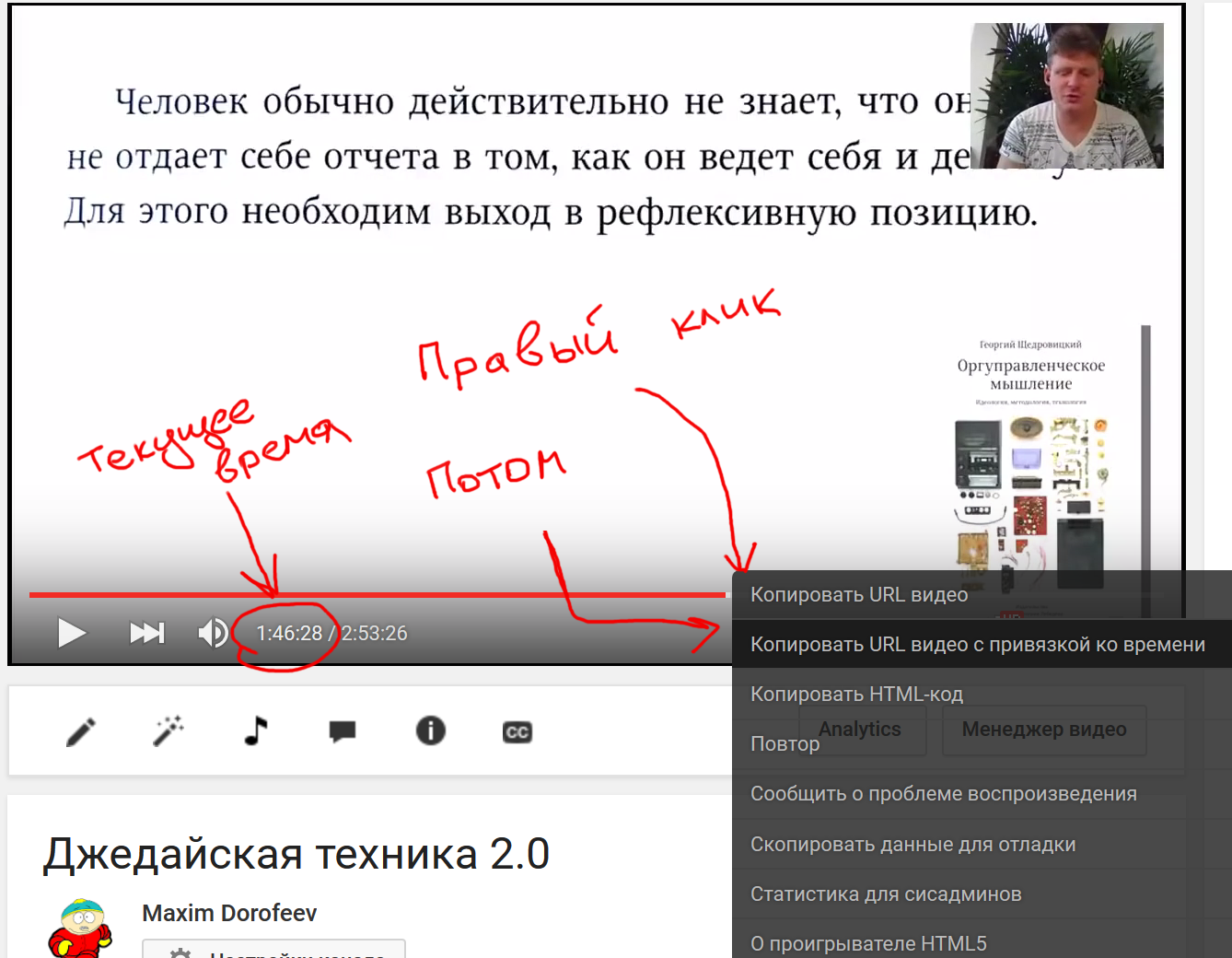Select 'Скопировать данные для отладки'
Image resolution: width=1232 pixels, height=958 pixels.
point(912,845)
